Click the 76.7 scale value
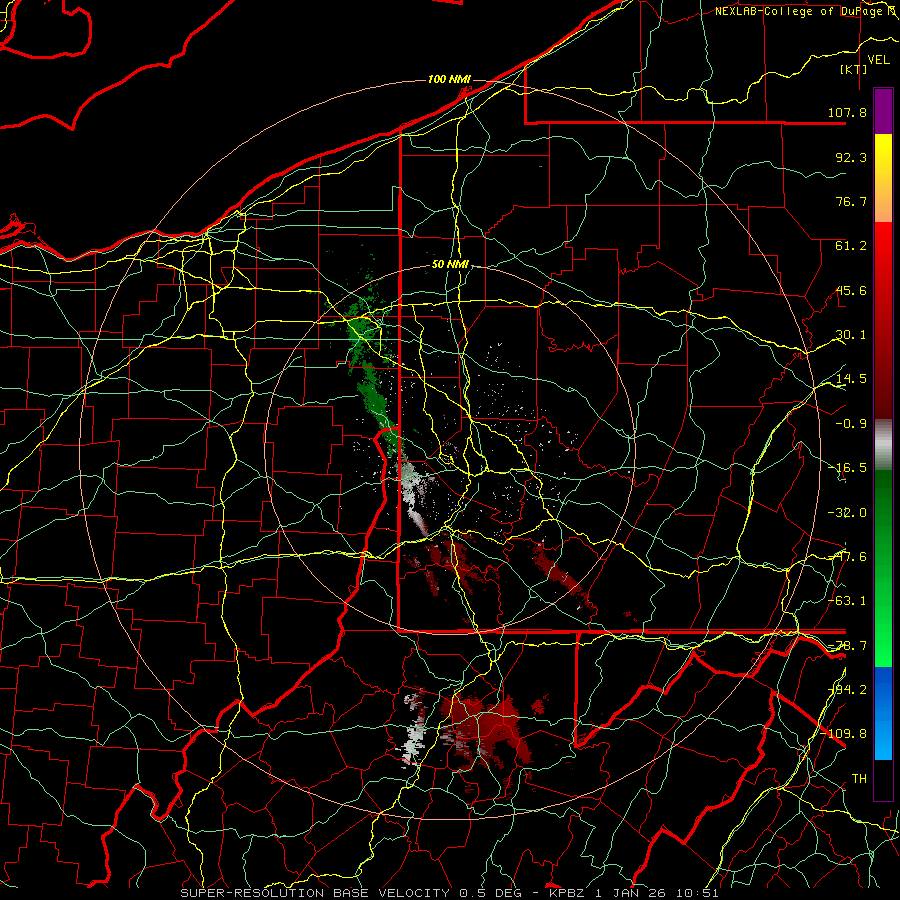This screenshot has height=900, width=900. pyautogui.click(x=851, y=201)
